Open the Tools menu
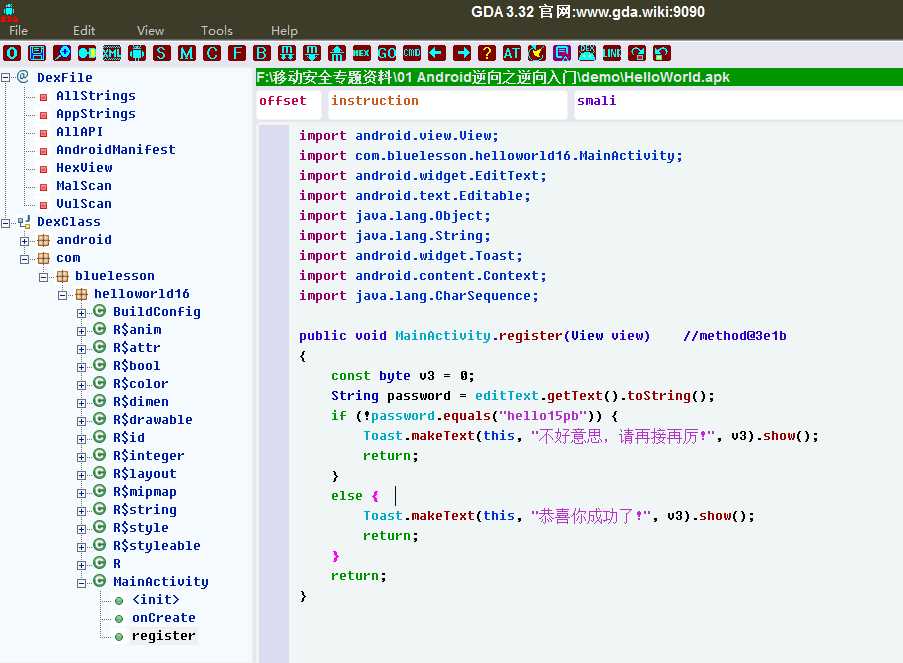Image resolution: width=903 pixels, height=663 pixels. 217,31
